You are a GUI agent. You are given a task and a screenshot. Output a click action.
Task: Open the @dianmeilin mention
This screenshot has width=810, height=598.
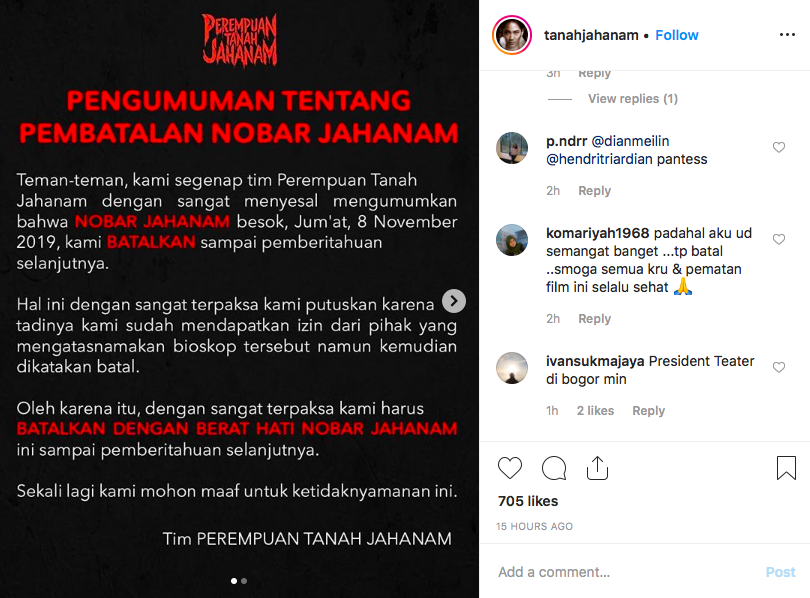coord(630,141)
